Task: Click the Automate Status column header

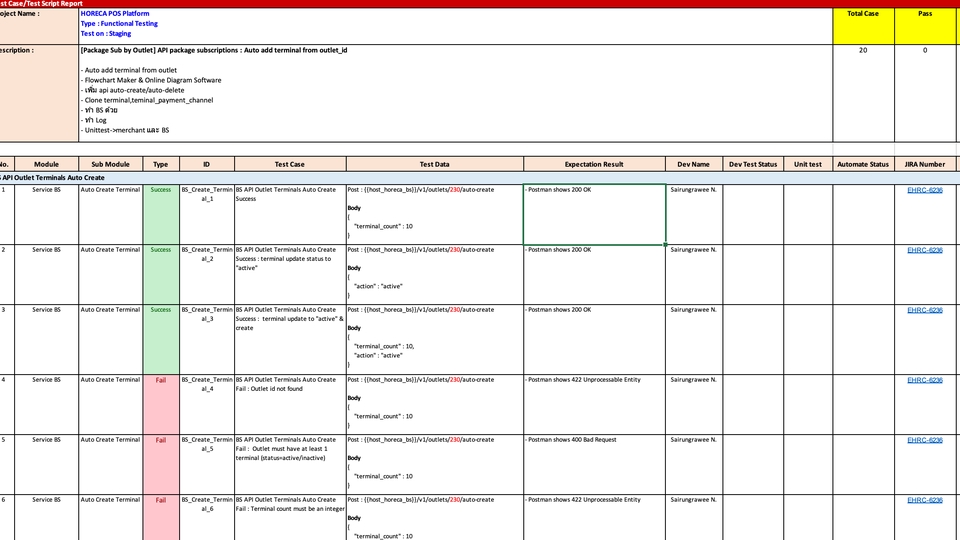Action: [862, 164]
